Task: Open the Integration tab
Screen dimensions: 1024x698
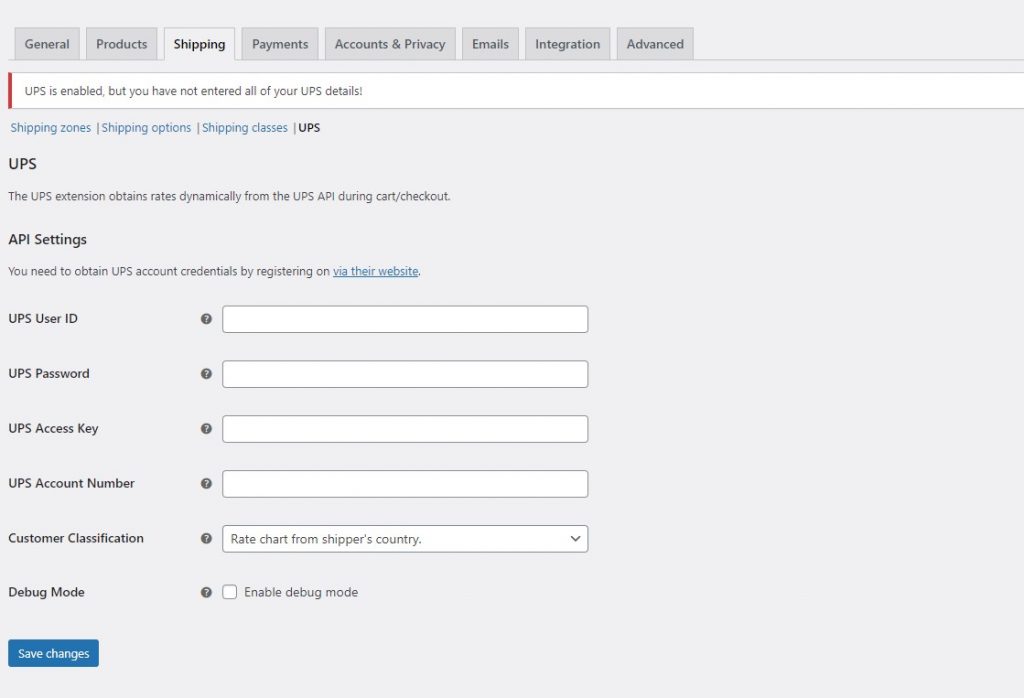Action: tap(568, 44)
